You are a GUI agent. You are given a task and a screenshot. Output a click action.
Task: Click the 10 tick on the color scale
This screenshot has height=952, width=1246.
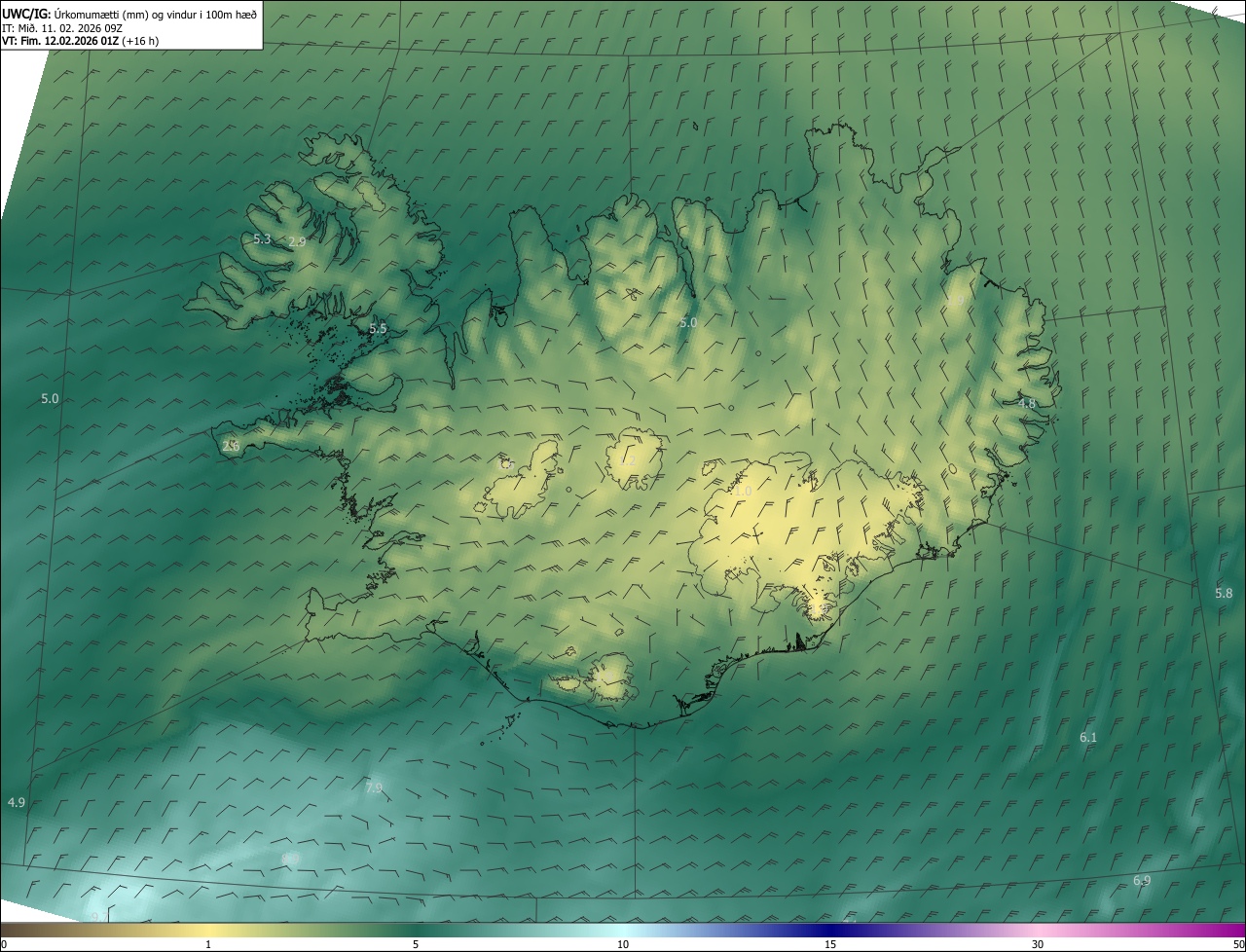click(623, 944)
